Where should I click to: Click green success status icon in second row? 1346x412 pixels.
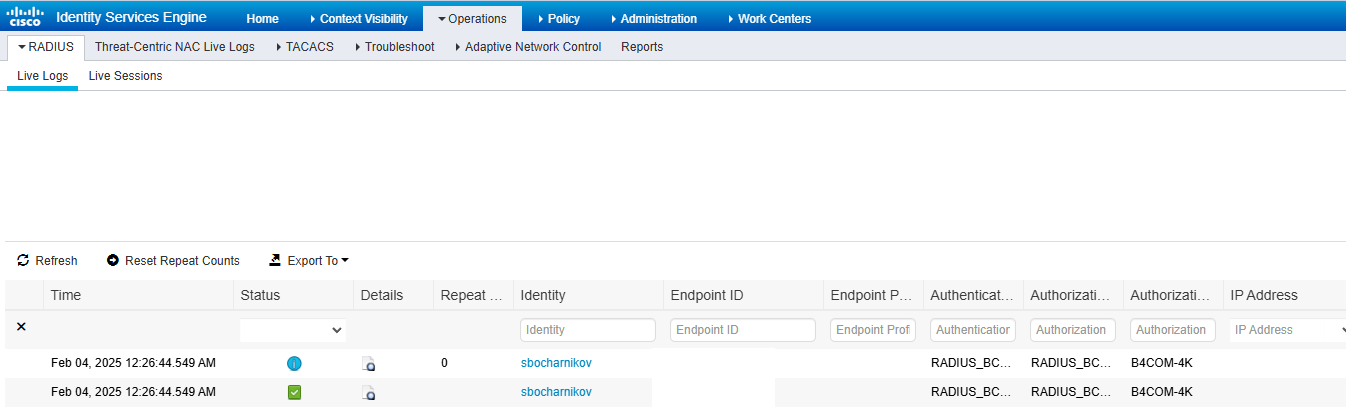coord(294,393)
